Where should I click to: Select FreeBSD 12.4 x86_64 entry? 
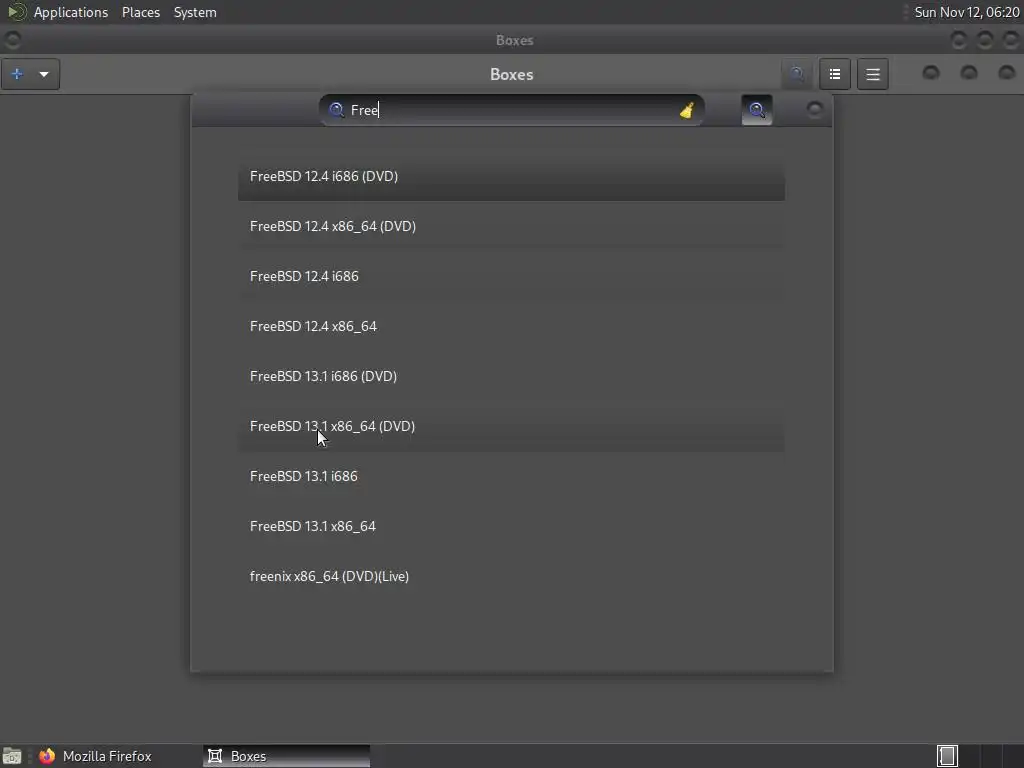(511, 326)
